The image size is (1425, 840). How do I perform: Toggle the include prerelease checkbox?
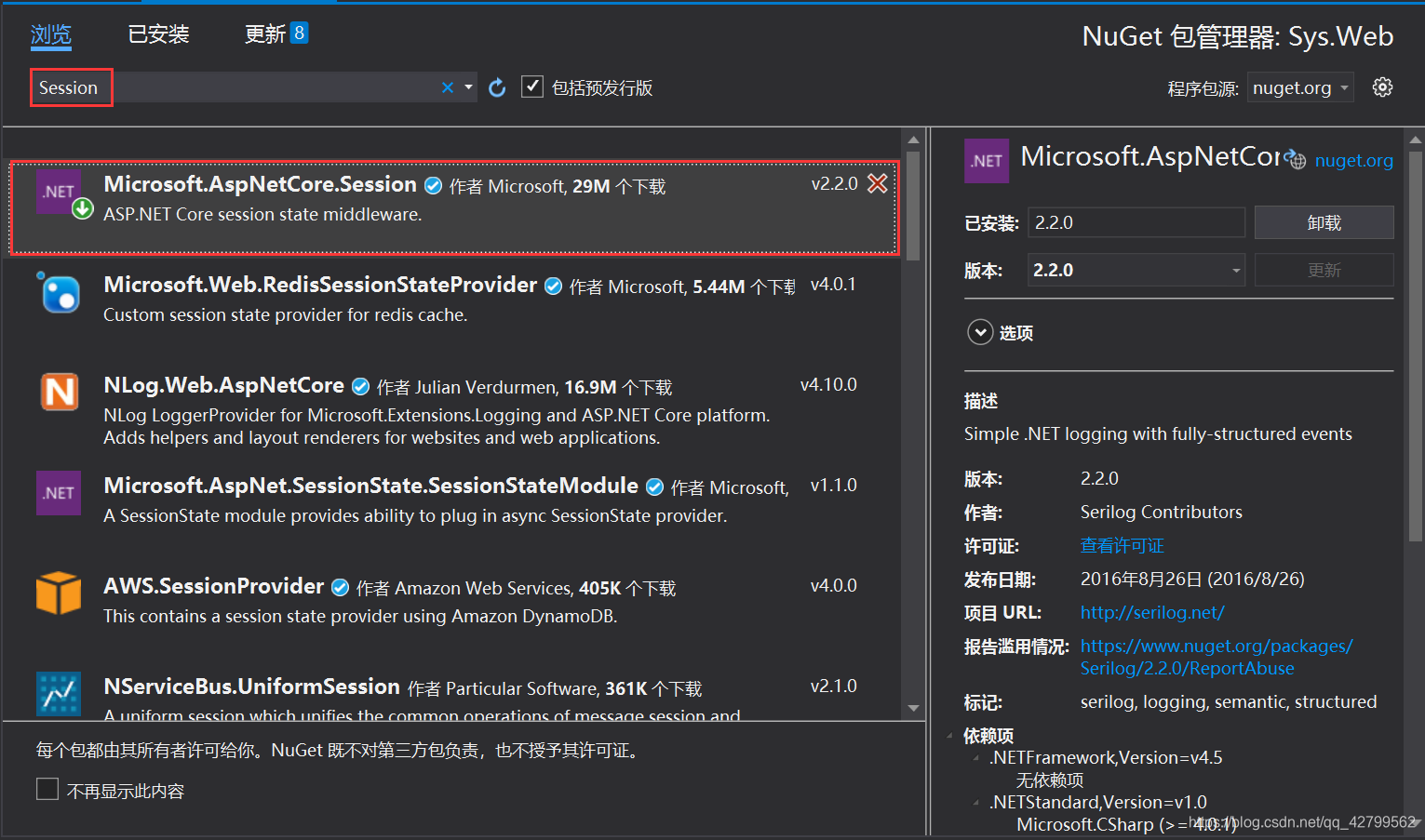tap(532, 87)
